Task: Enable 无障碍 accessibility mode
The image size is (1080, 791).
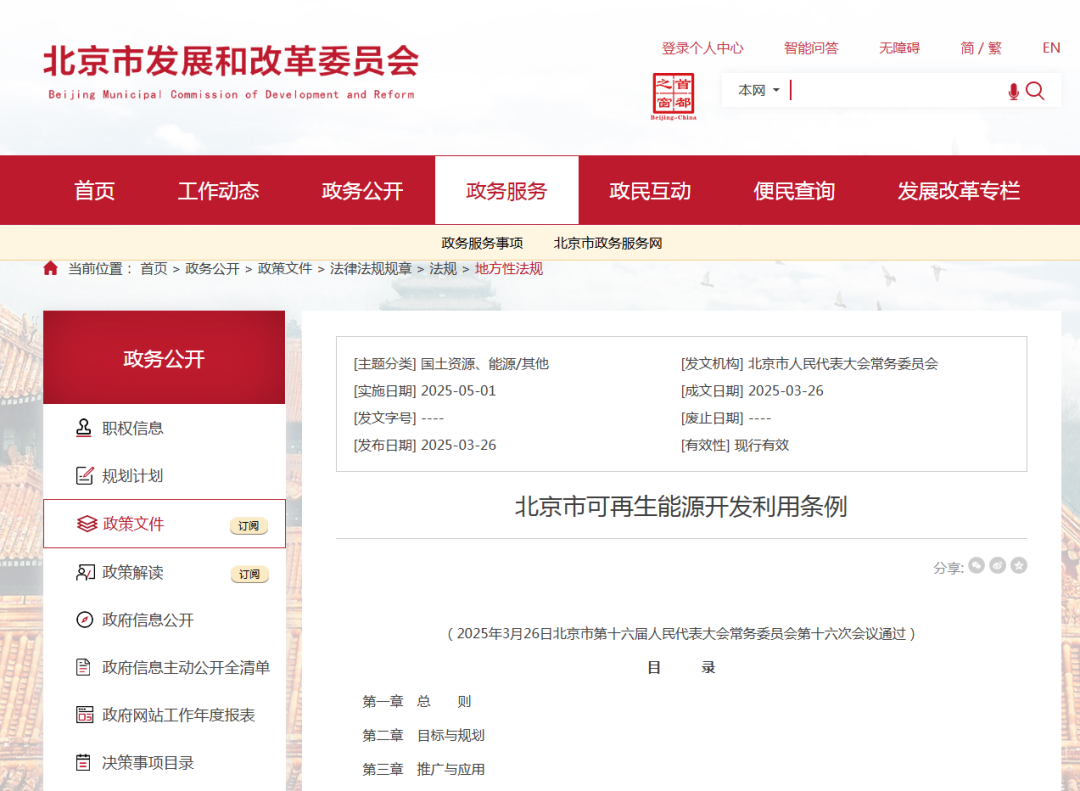Action: pos(899,48)
